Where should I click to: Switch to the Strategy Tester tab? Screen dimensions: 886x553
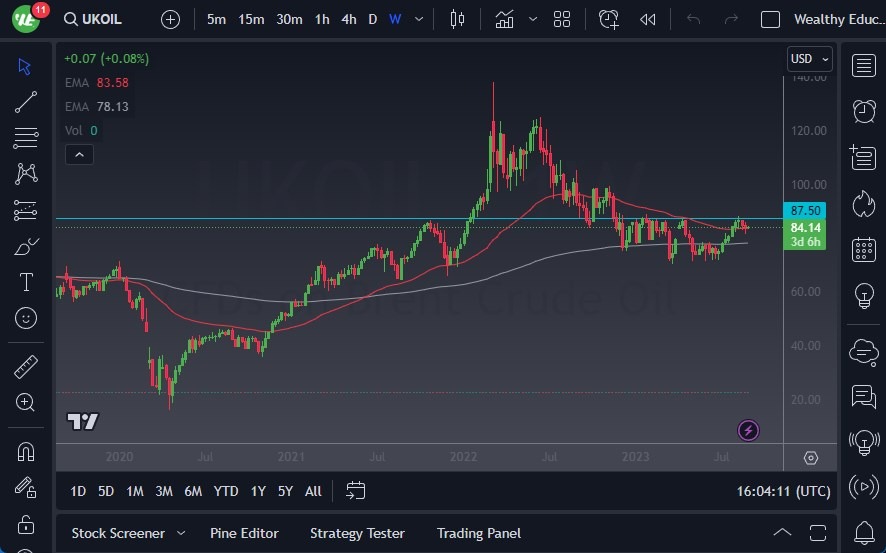click(x=357, y=533)
